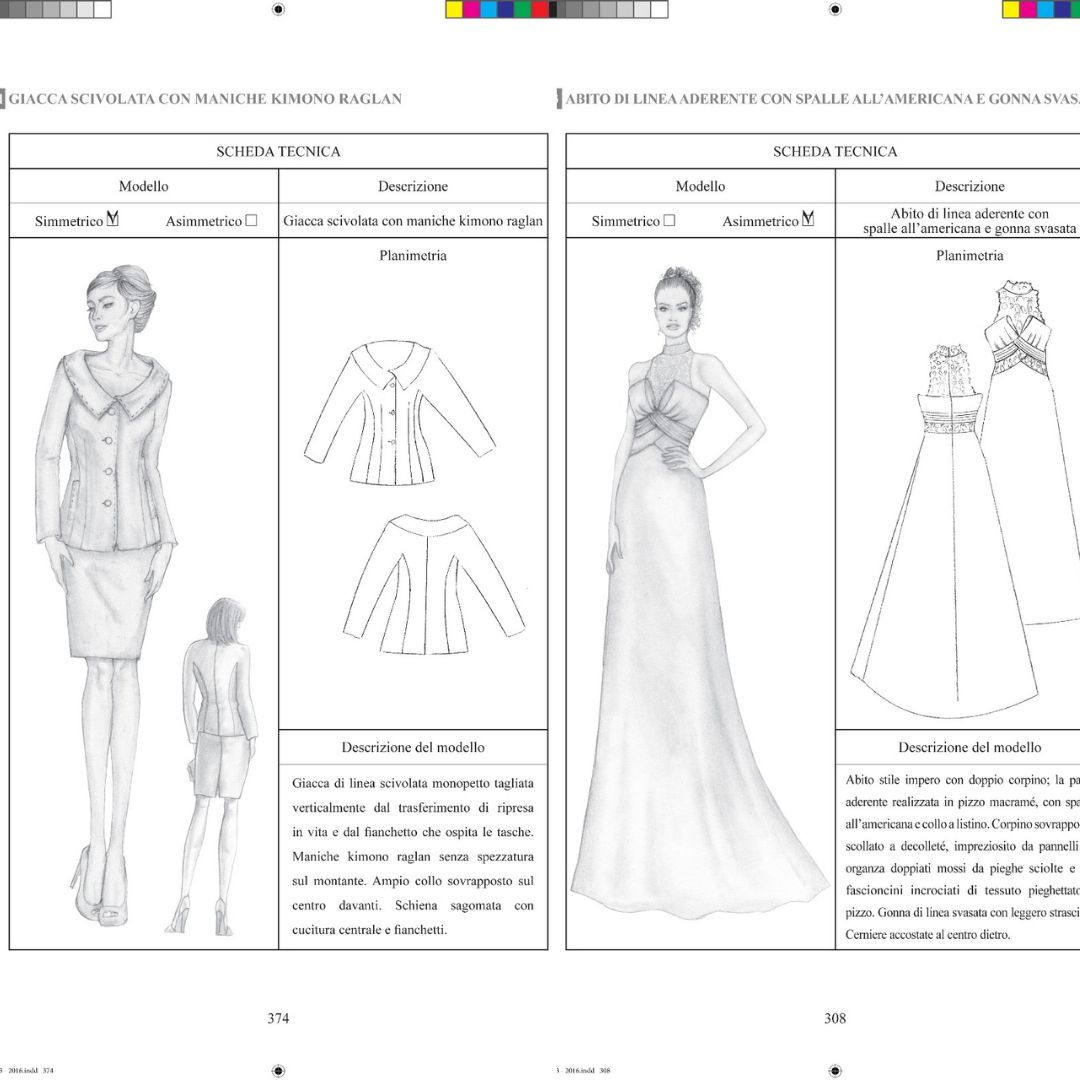Click the paragraph starting "Abito stile impero"

[x=963, y=858]
